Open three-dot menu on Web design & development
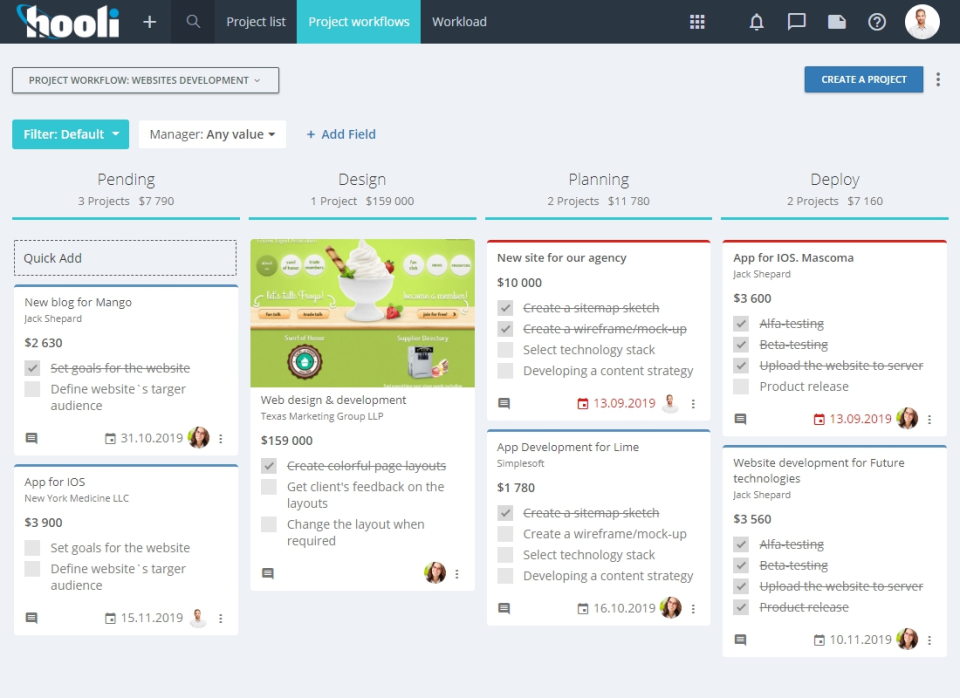This screenshot has width=960, height=698. tap(457, 574)
